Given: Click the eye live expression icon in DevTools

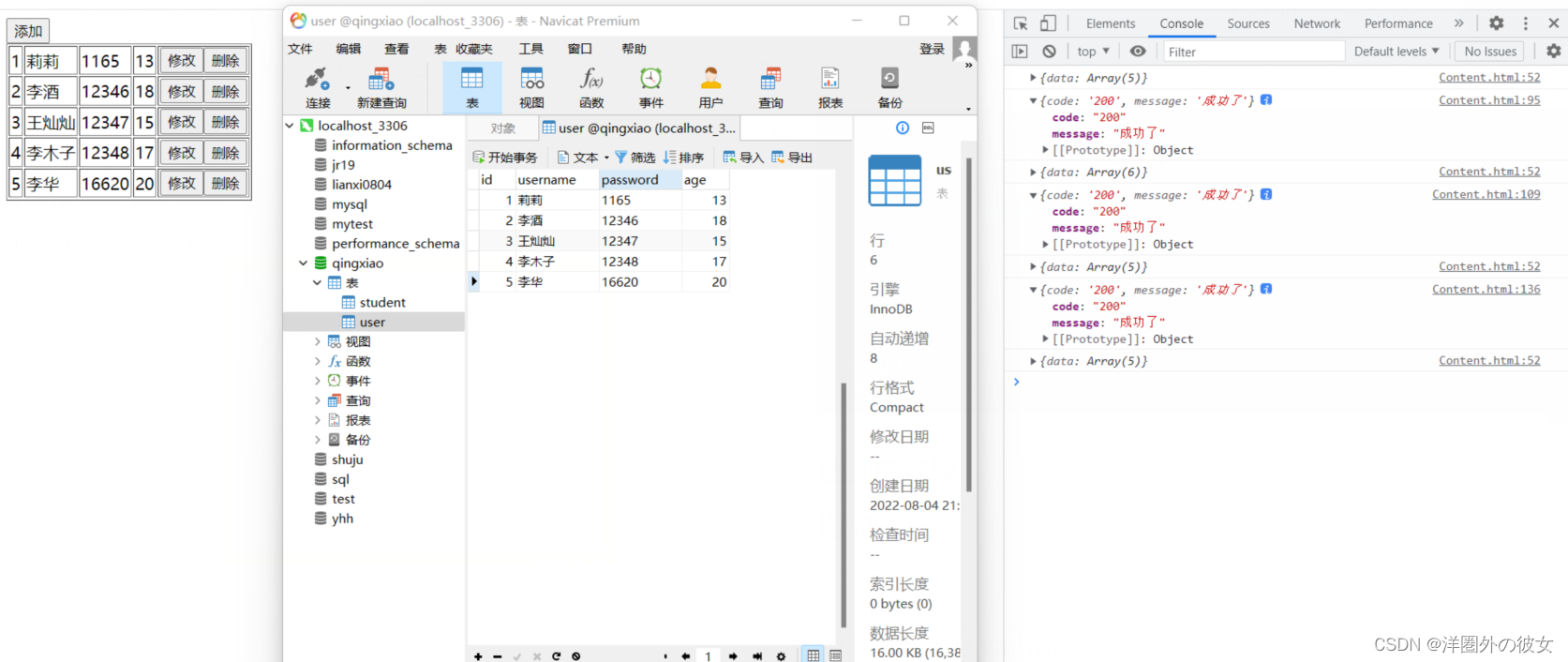Looking at the screenshot, I should pyautogui.click(x=1137, y=52).
